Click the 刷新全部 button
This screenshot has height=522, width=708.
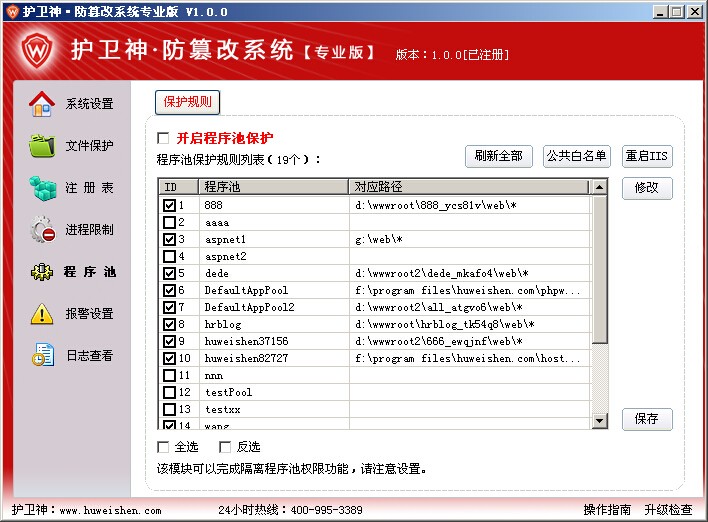[x=498, y=156]
